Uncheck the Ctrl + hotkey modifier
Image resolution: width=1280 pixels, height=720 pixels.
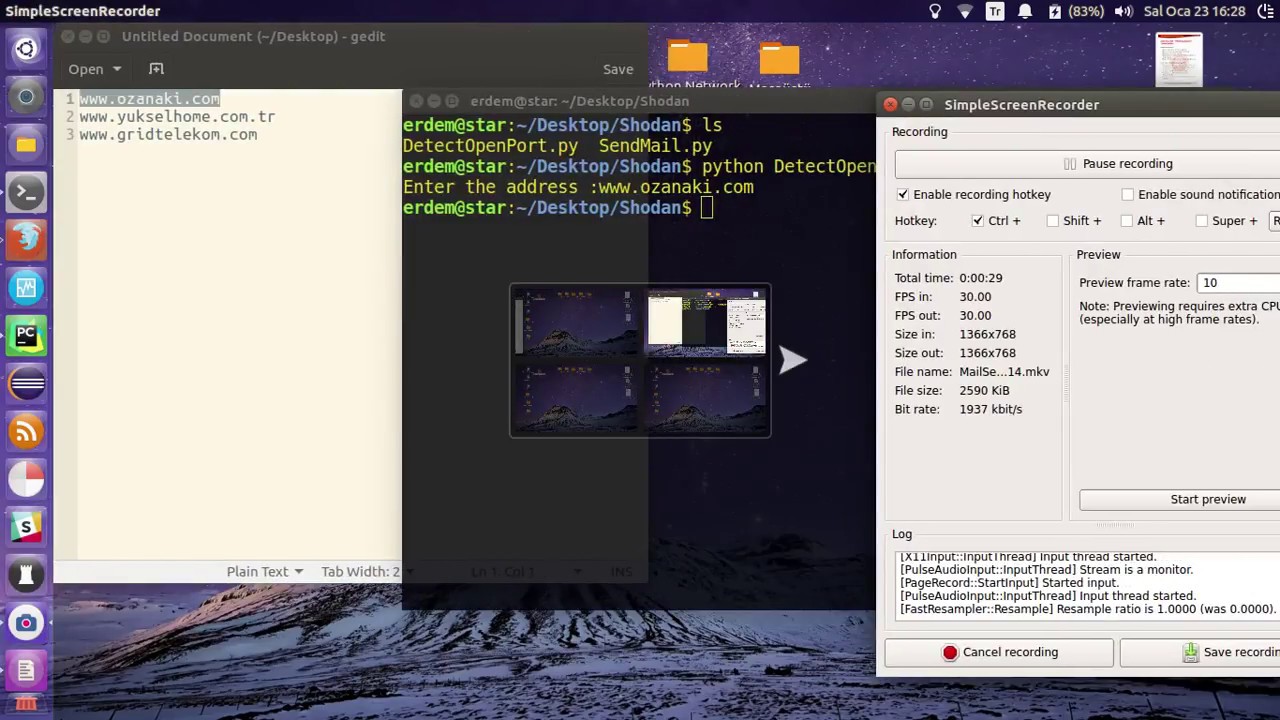coord(978,220)
